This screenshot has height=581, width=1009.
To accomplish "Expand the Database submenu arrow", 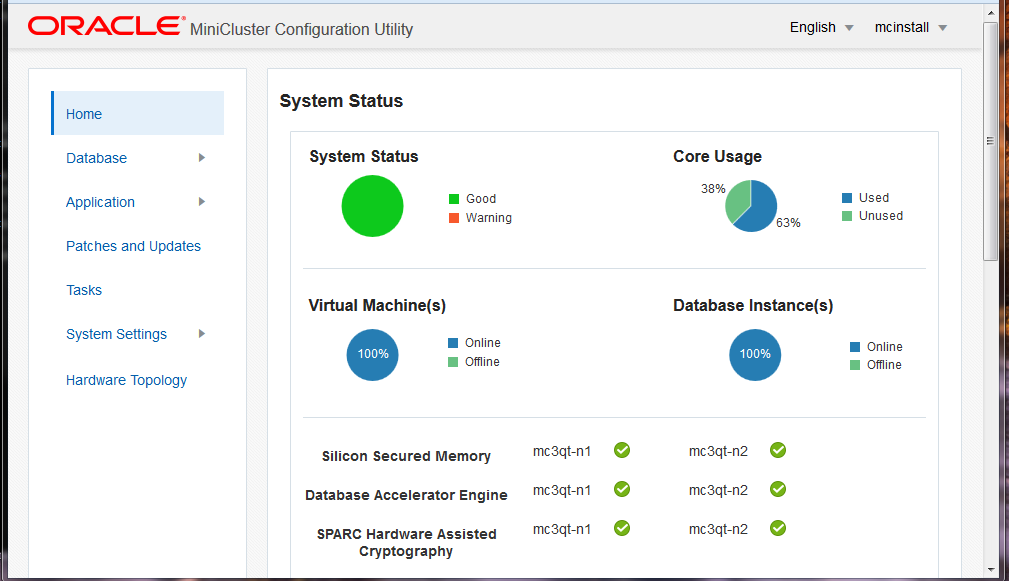I will tap(201, 158).
